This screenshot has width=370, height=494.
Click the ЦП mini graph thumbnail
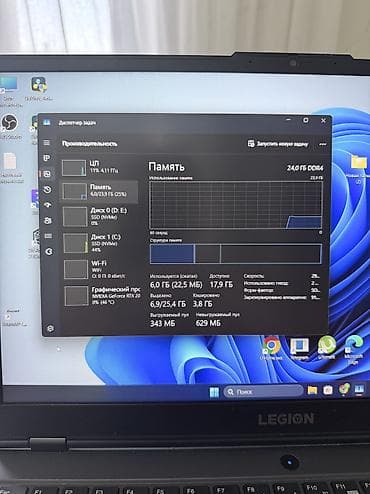74,168
